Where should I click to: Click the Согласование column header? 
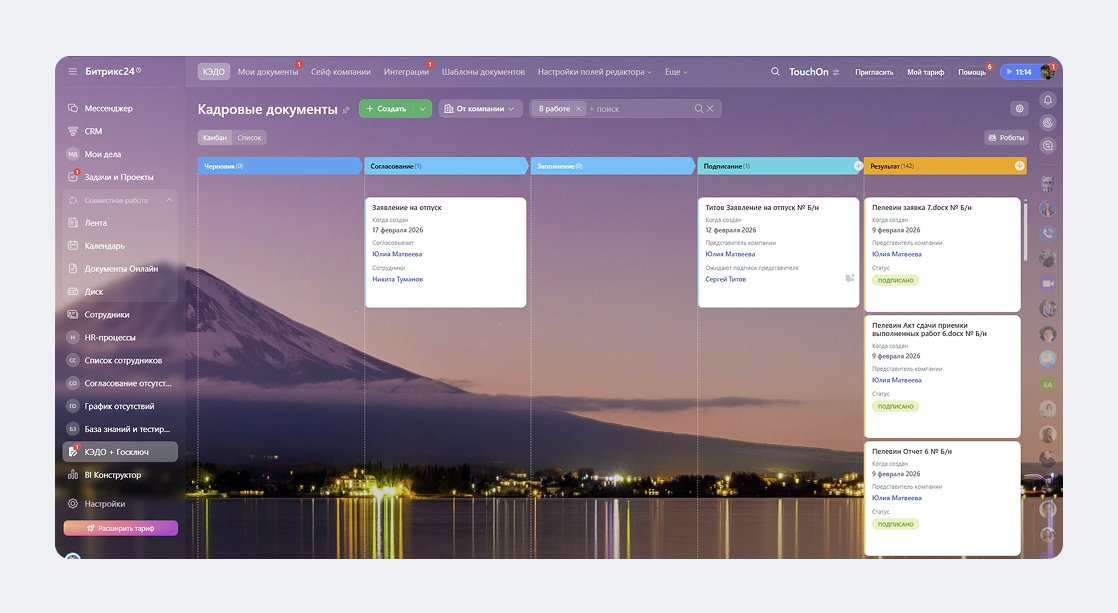445,166
